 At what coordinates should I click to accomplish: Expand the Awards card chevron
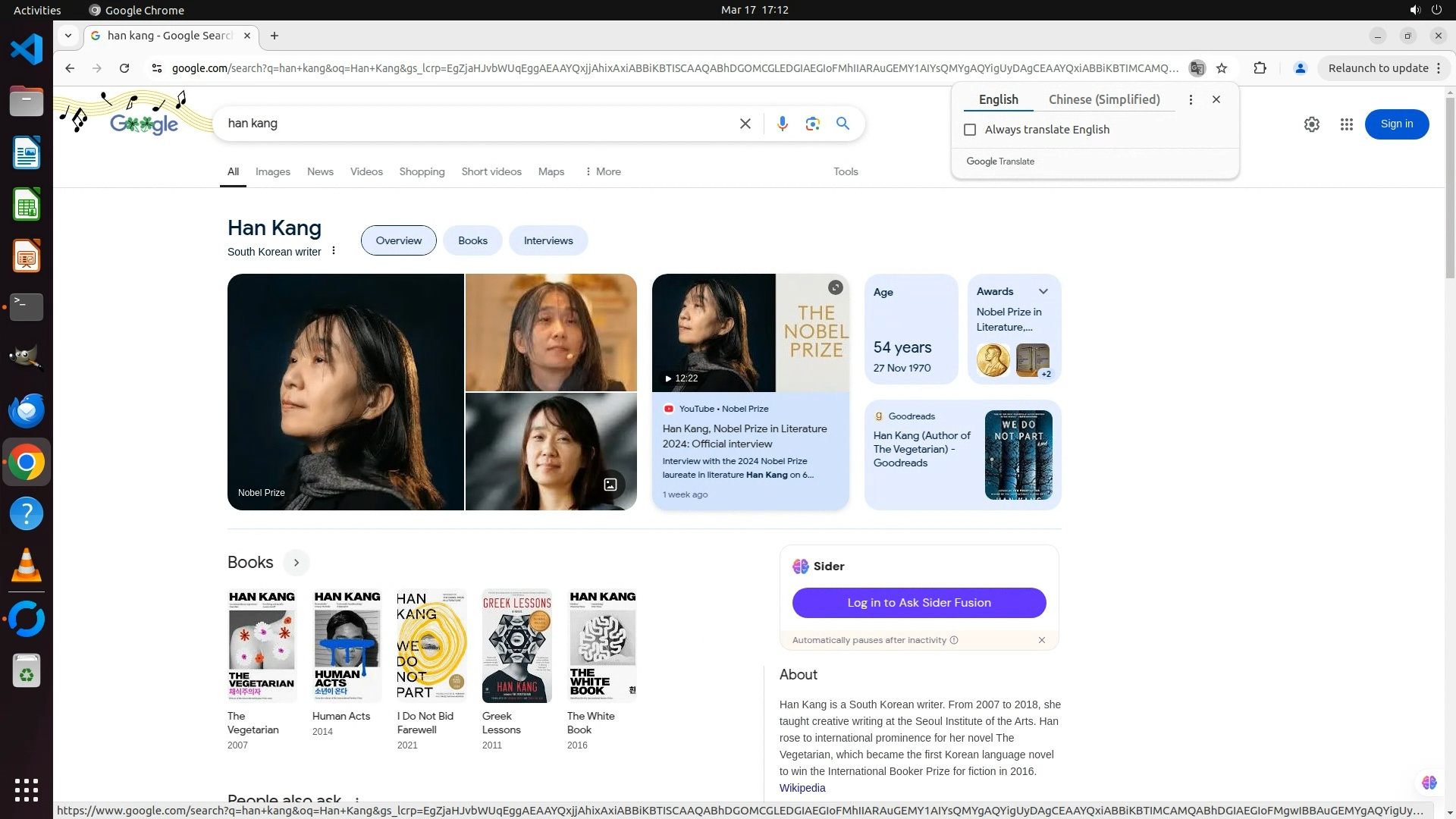tap(1043, 291)
